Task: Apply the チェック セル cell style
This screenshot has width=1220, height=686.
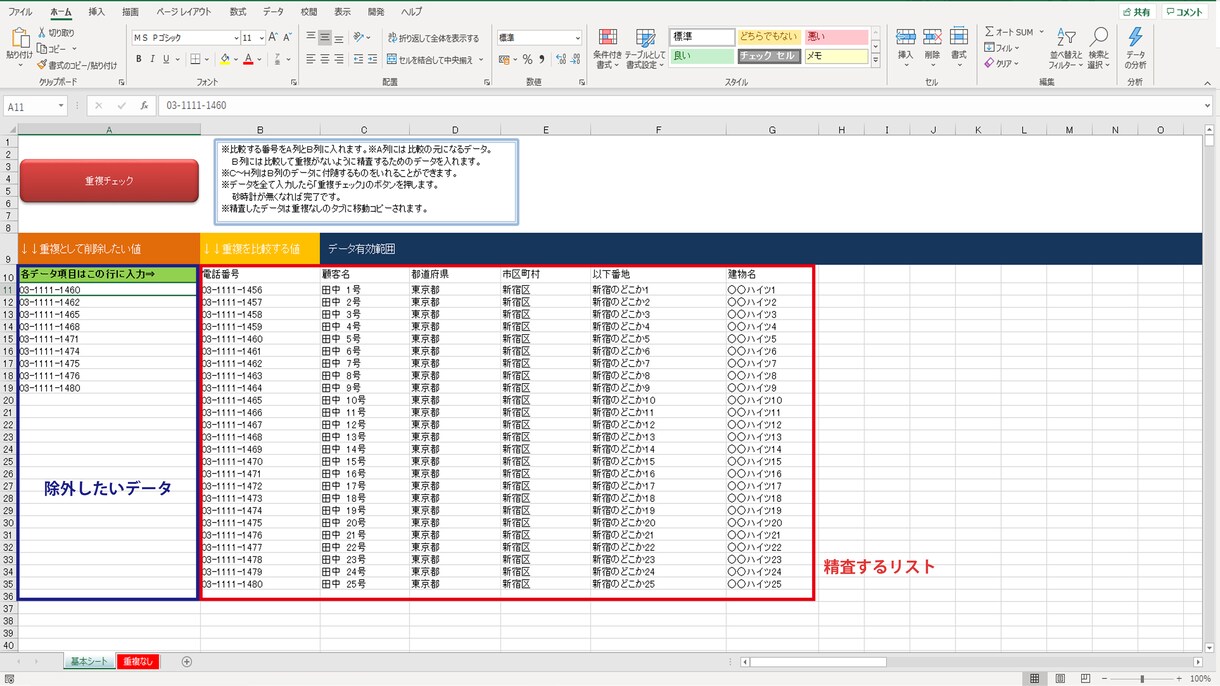Action: pyautogui.click(x=768, y=56)
